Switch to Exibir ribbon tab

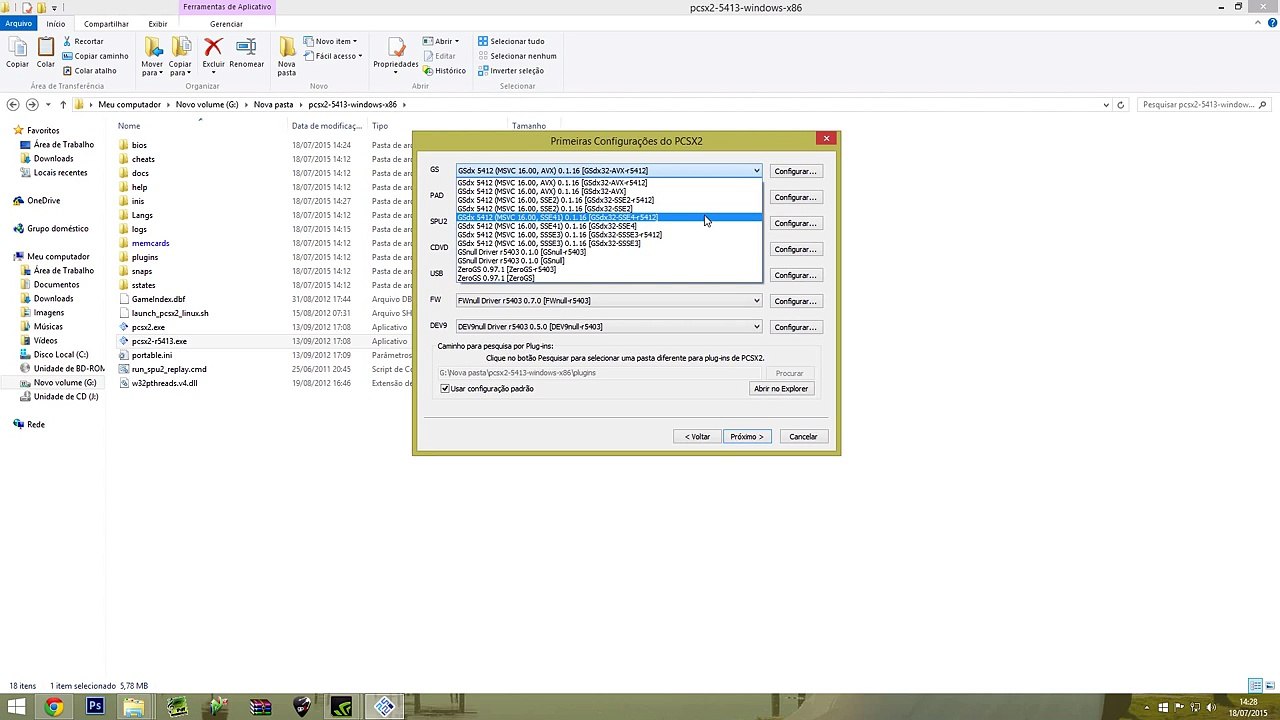158,24
